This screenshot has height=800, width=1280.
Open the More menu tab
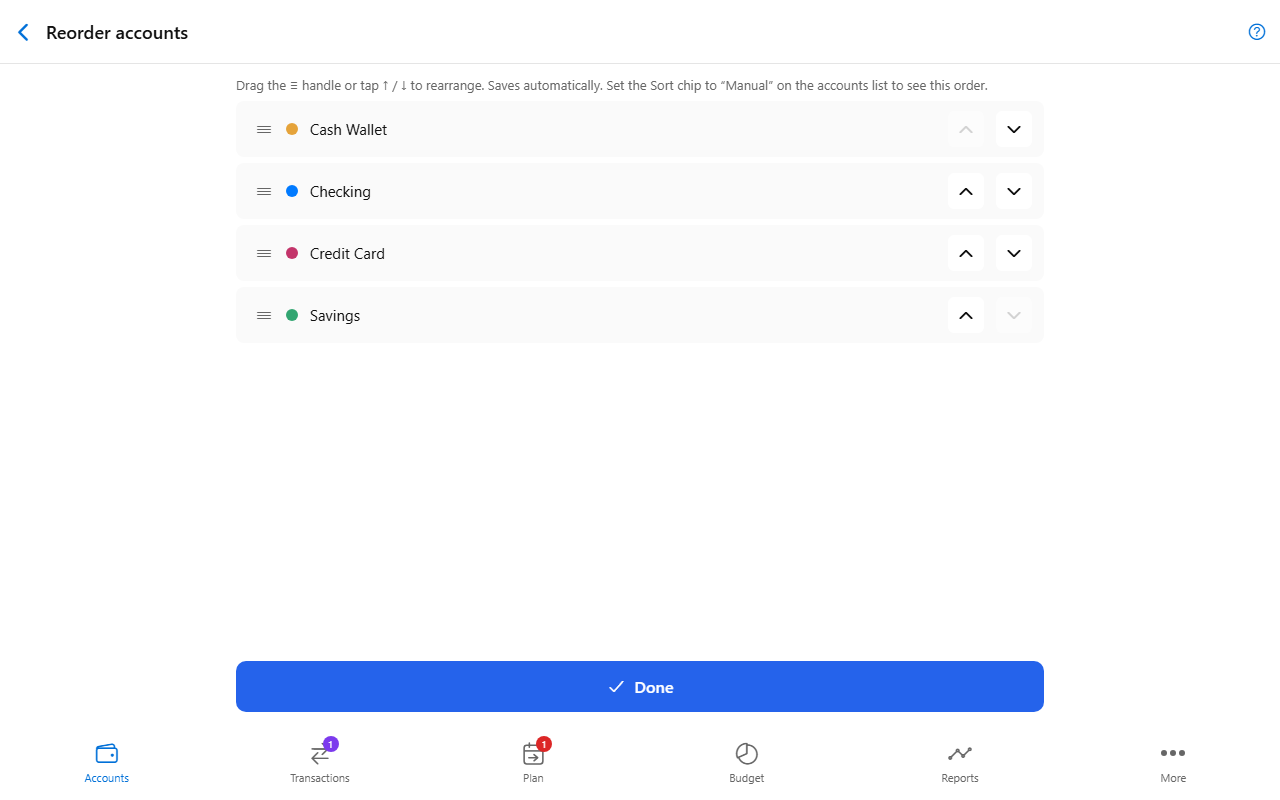click(1173, 763)
